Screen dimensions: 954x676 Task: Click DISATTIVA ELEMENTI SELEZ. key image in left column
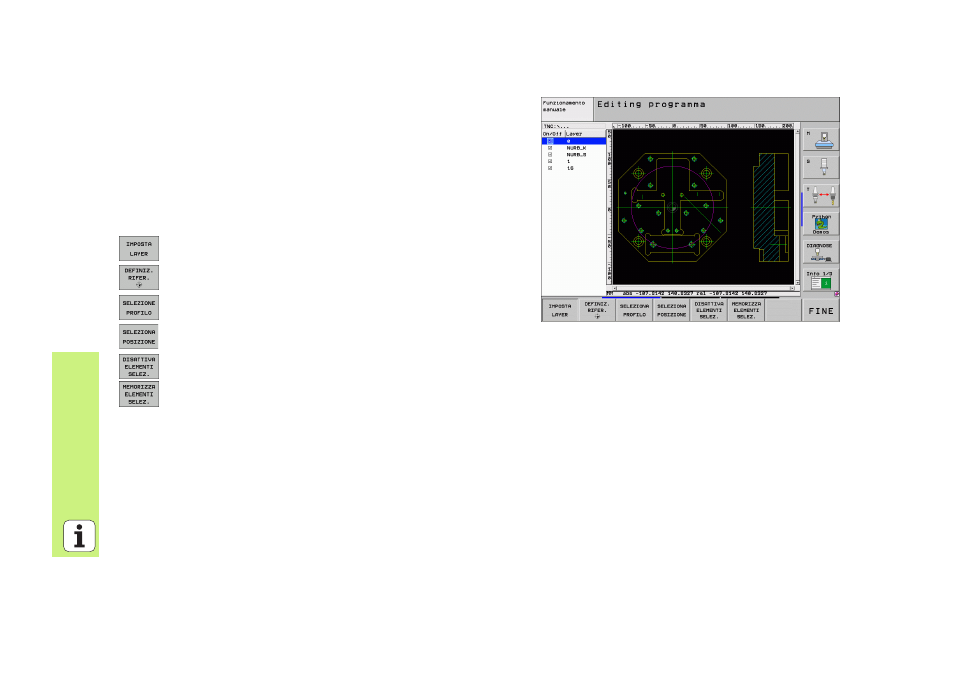coord(139,366)
